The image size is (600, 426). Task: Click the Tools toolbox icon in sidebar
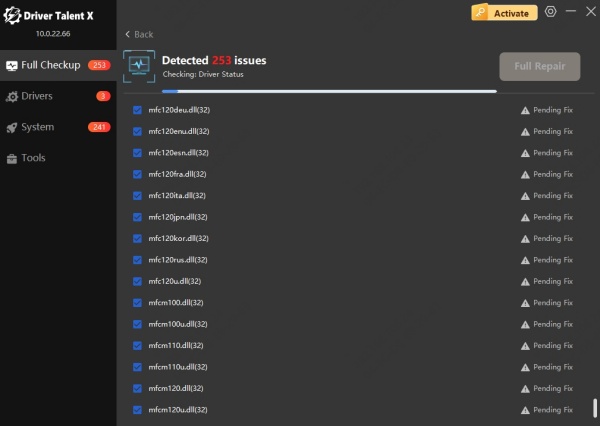coord(12,158)
